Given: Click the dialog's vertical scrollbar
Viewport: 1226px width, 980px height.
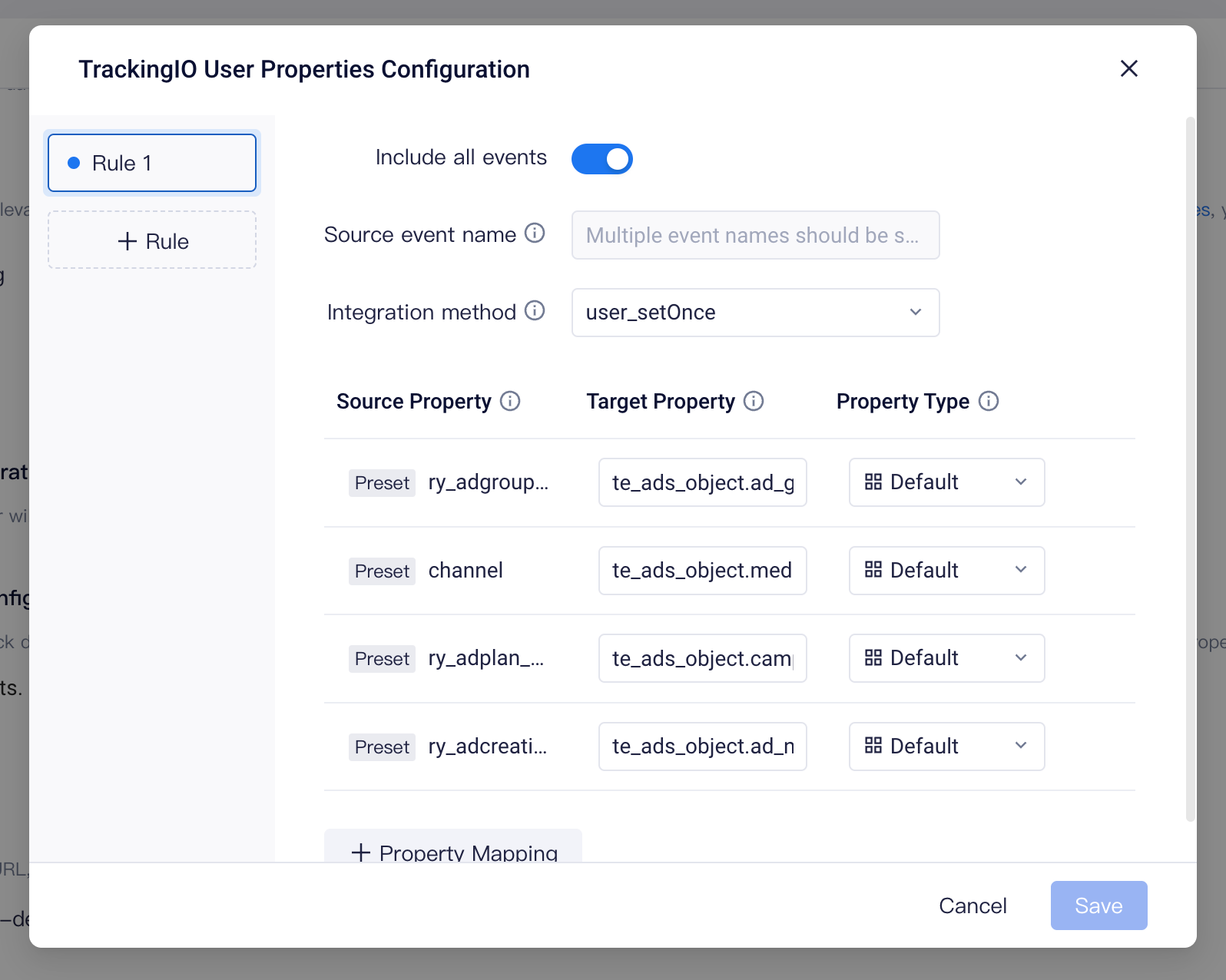Looking at the screenshot, I should (1190, 468).
